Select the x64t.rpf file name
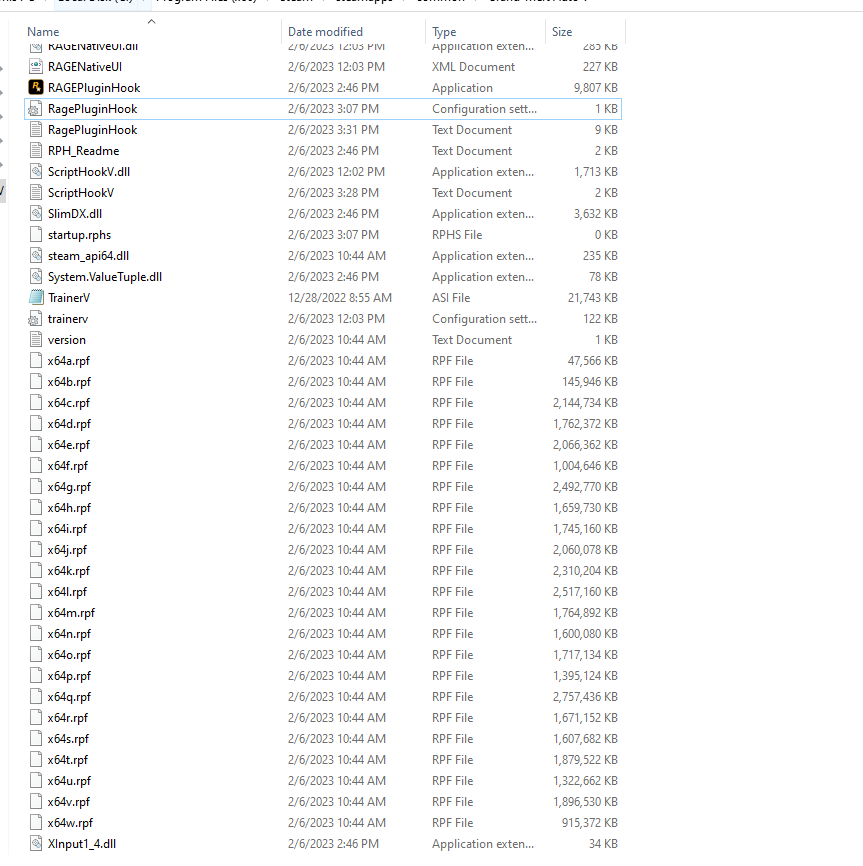The width and height of the screenshot is (863, 866). coord(68,759)
